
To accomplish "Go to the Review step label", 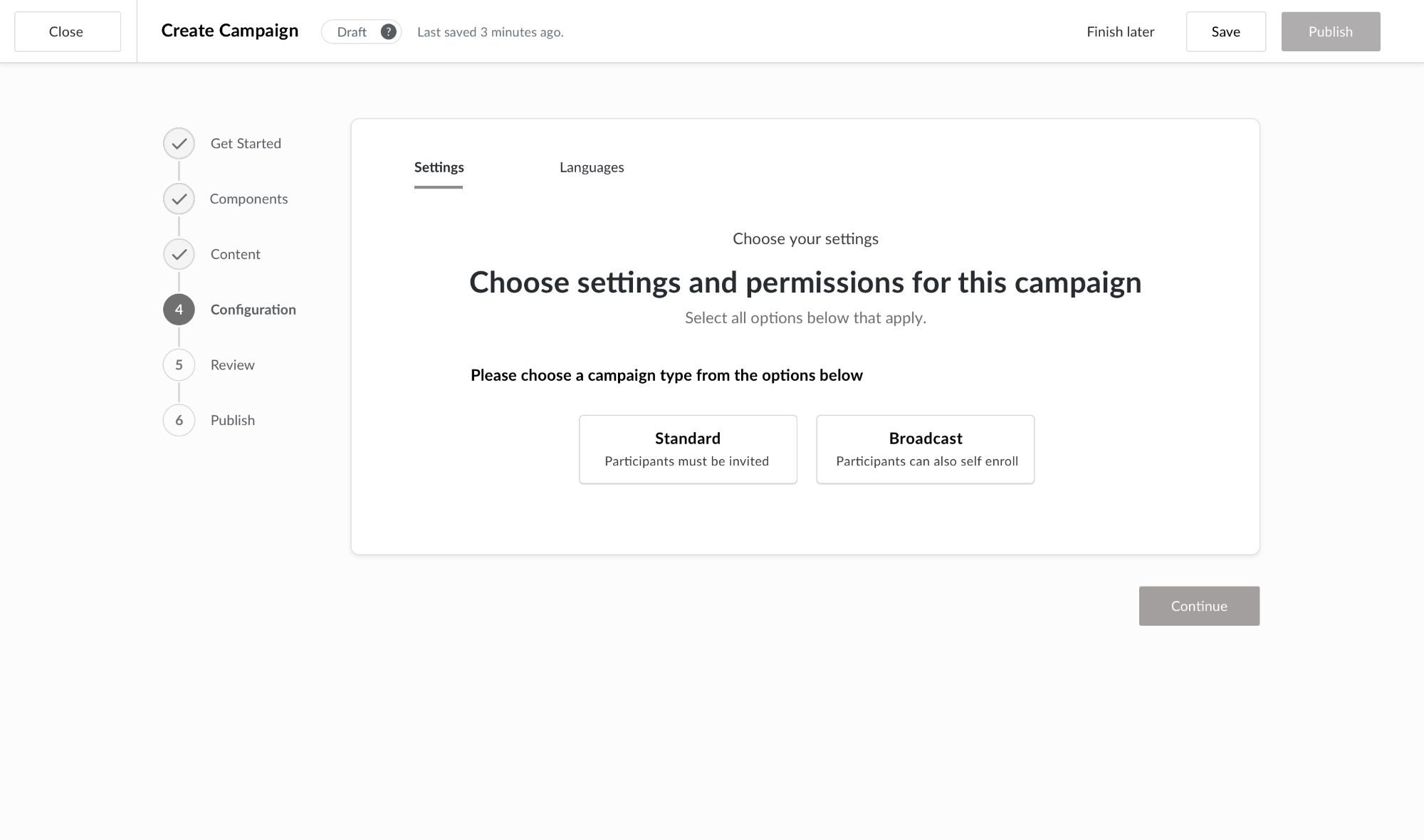I will tap(232, 365).
